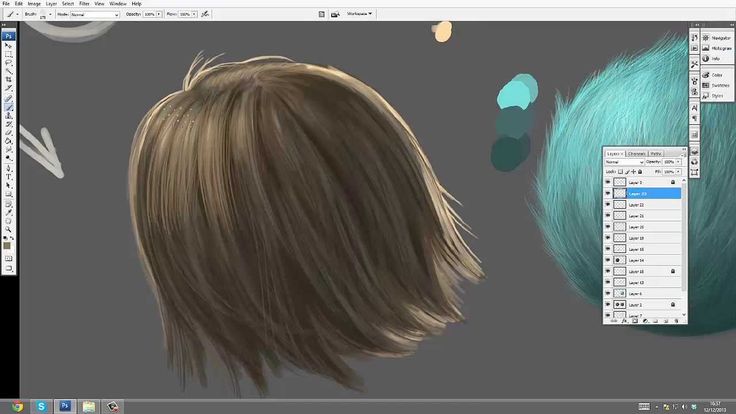
Task: Click the taskbar clock
Action: (x=715, y=406)
